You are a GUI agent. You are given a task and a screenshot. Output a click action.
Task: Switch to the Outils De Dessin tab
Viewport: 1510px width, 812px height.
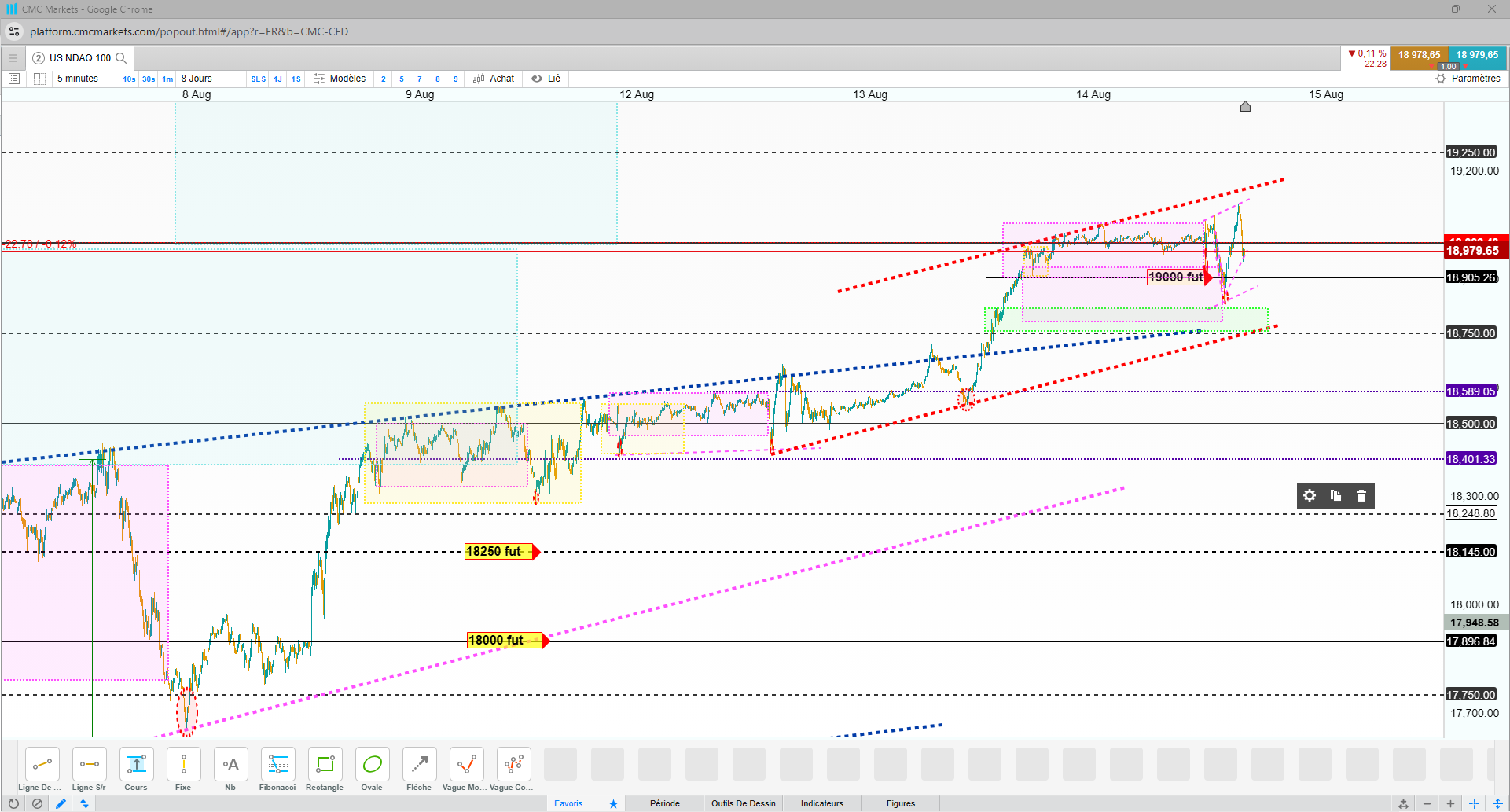pyautogui.click(x=743, y=803)
